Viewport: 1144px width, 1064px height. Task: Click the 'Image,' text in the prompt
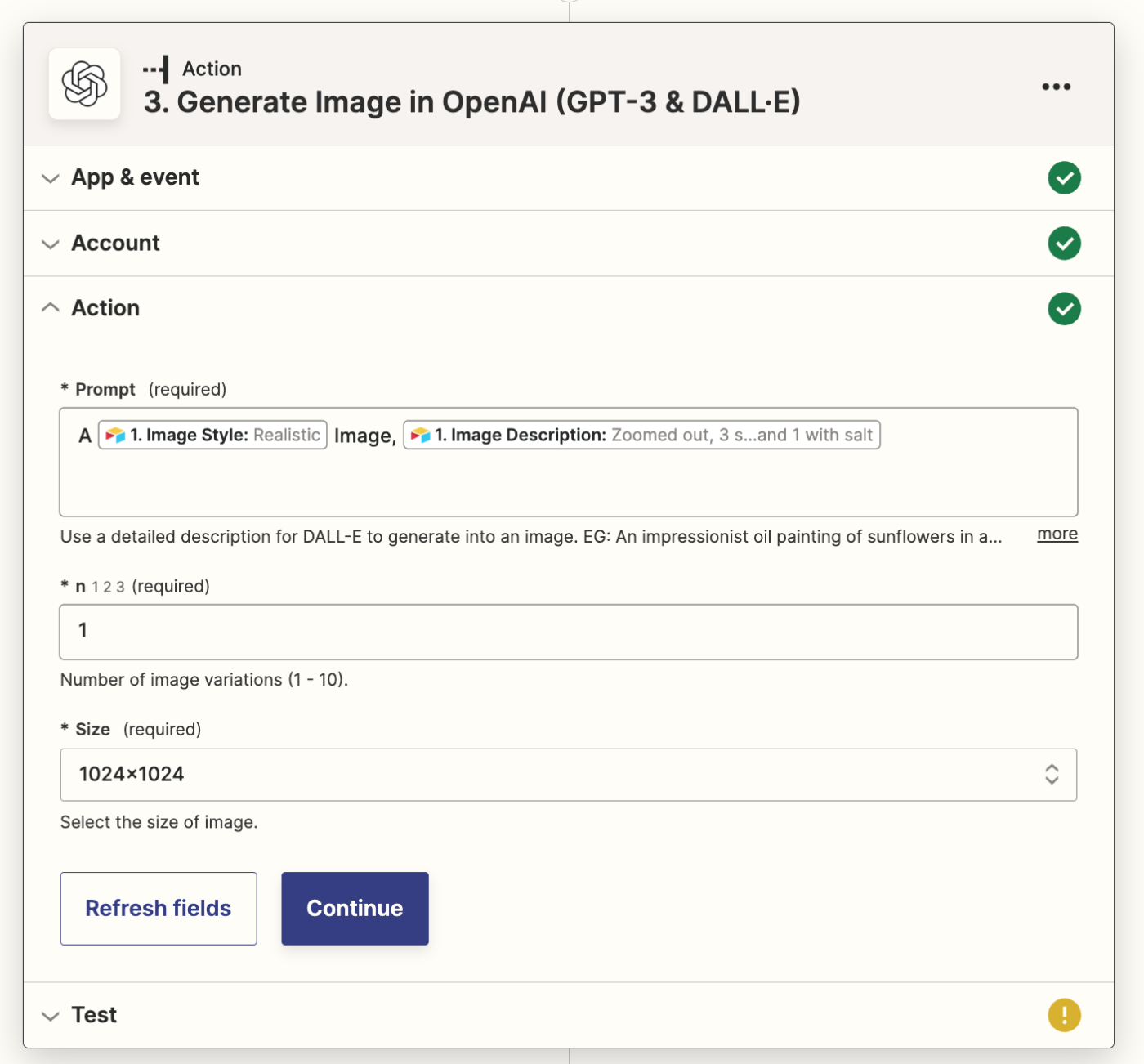365,436
